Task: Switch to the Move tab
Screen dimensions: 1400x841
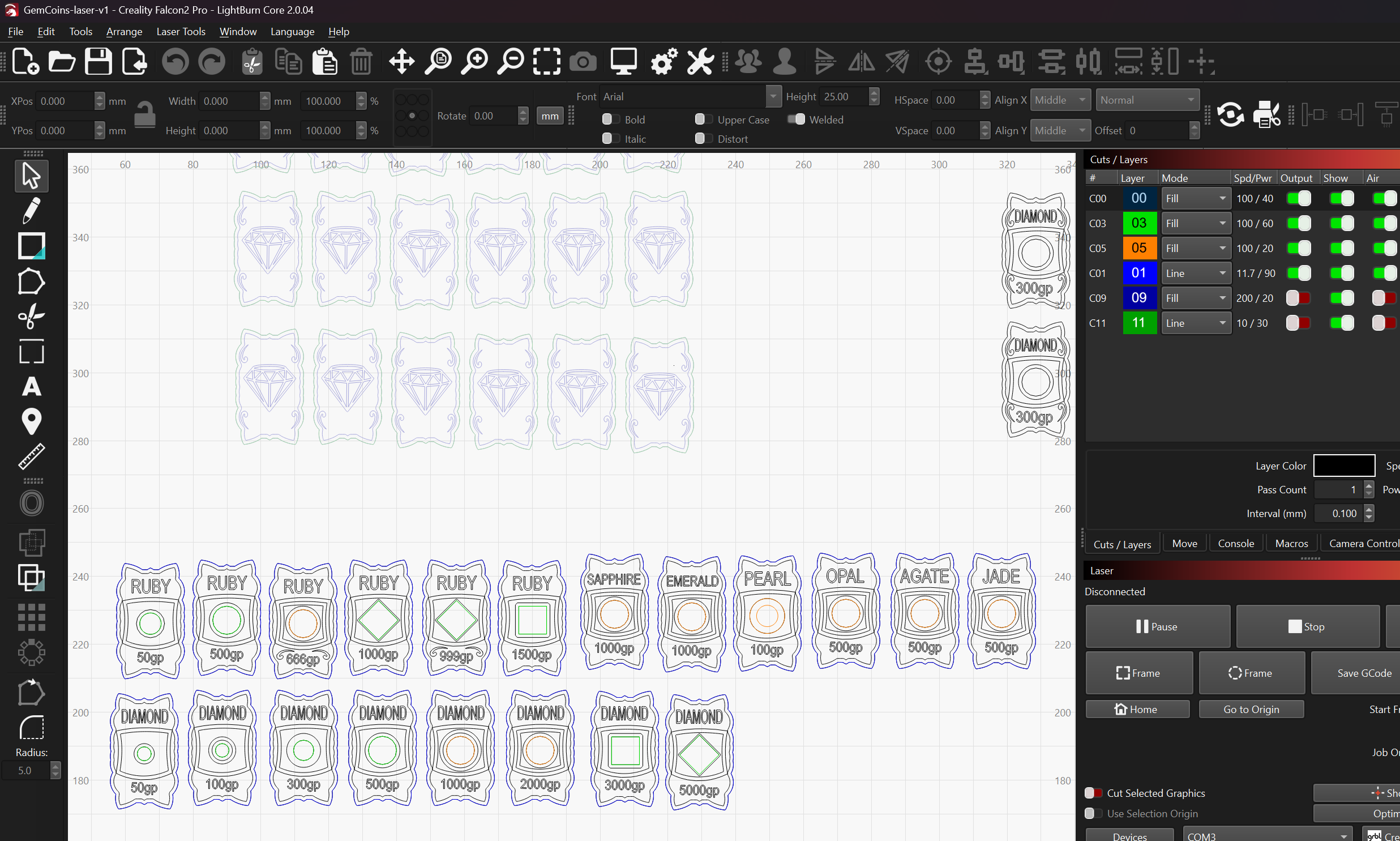Action: click(1184, 544)
